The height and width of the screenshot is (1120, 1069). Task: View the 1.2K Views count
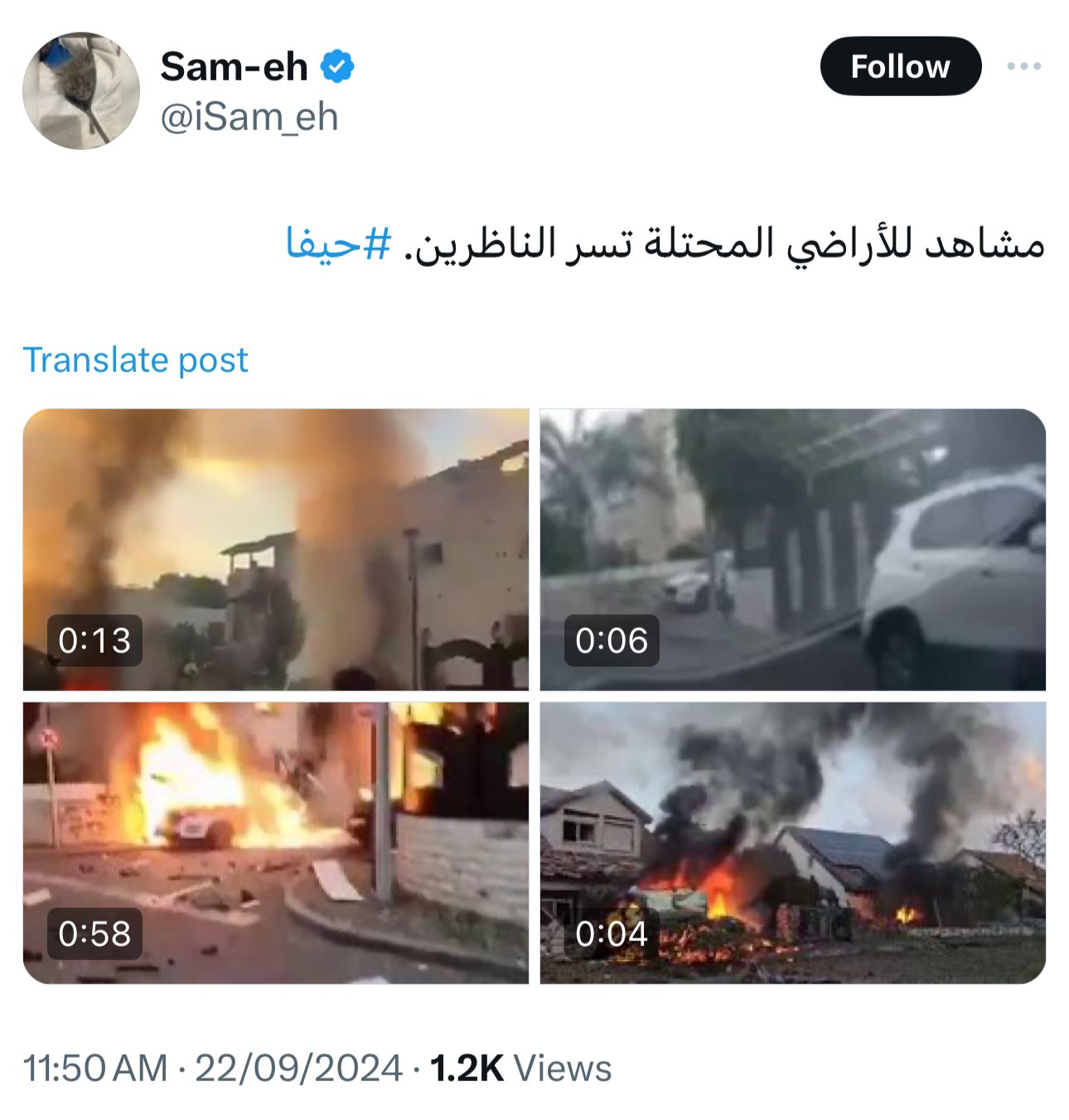[520, 1068]
